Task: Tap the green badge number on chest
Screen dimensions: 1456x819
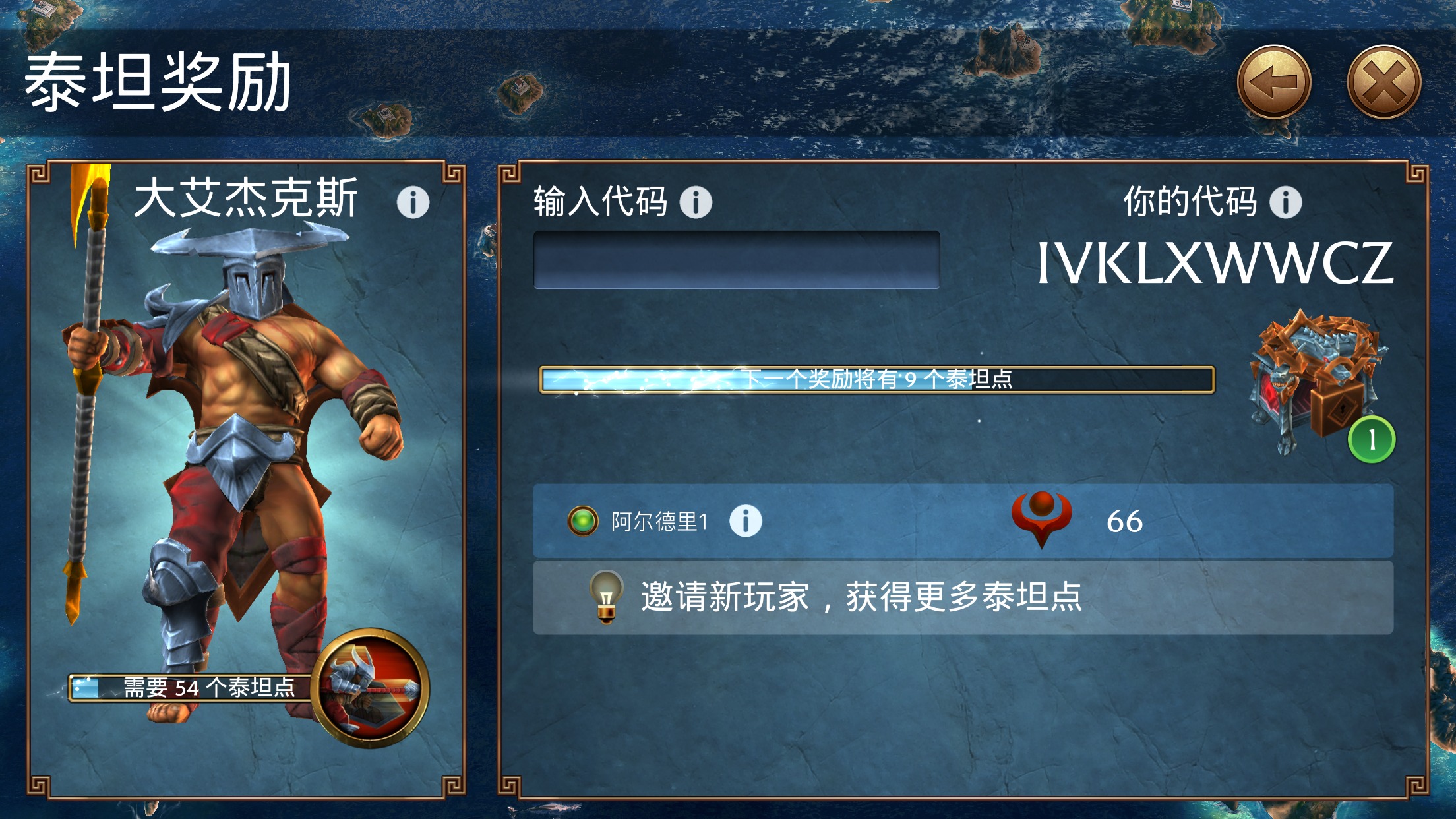Action: point(1372,439)
